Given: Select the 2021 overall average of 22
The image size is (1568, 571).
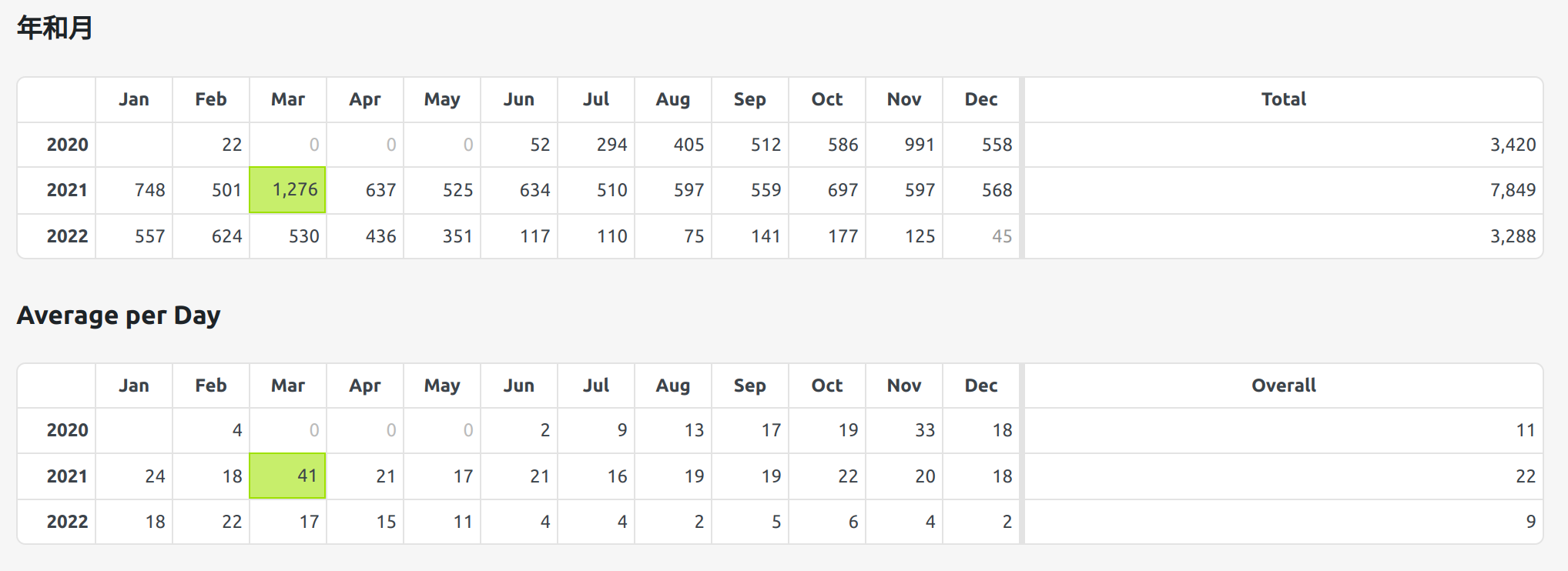Looking at the screenshot, I should click(1525, 476).
